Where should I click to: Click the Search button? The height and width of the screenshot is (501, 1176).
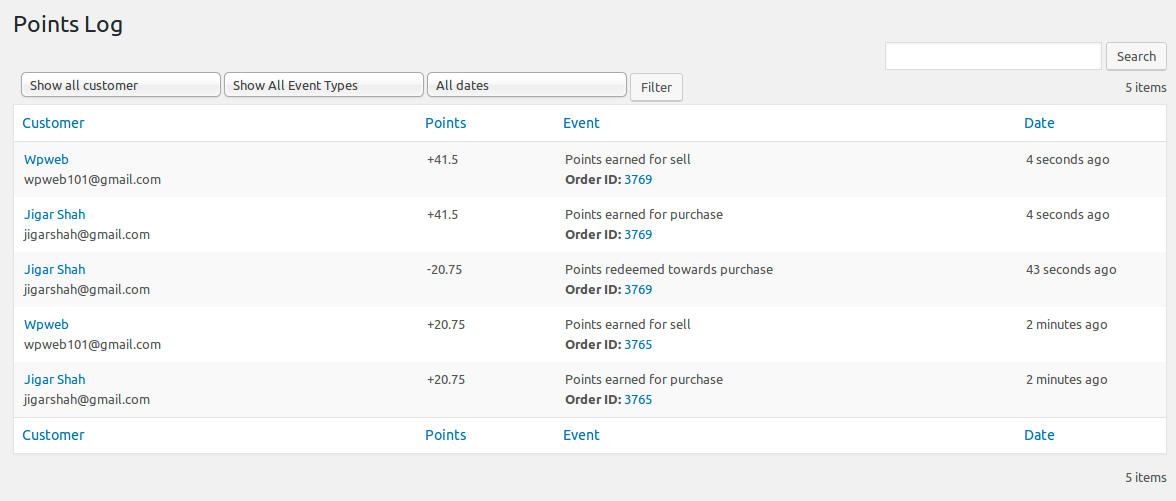[x=1136, y=57]
